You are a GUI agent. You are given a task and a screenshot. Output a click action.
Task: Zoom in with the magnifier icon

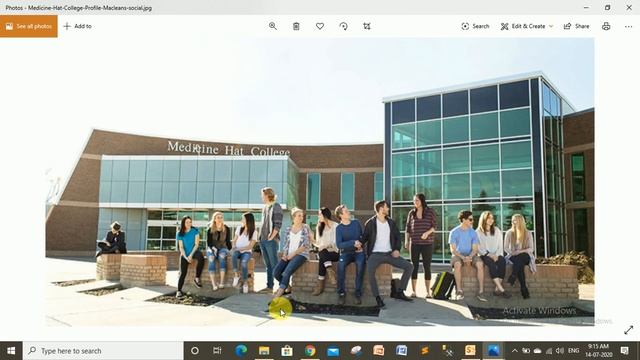coord(273,26)
